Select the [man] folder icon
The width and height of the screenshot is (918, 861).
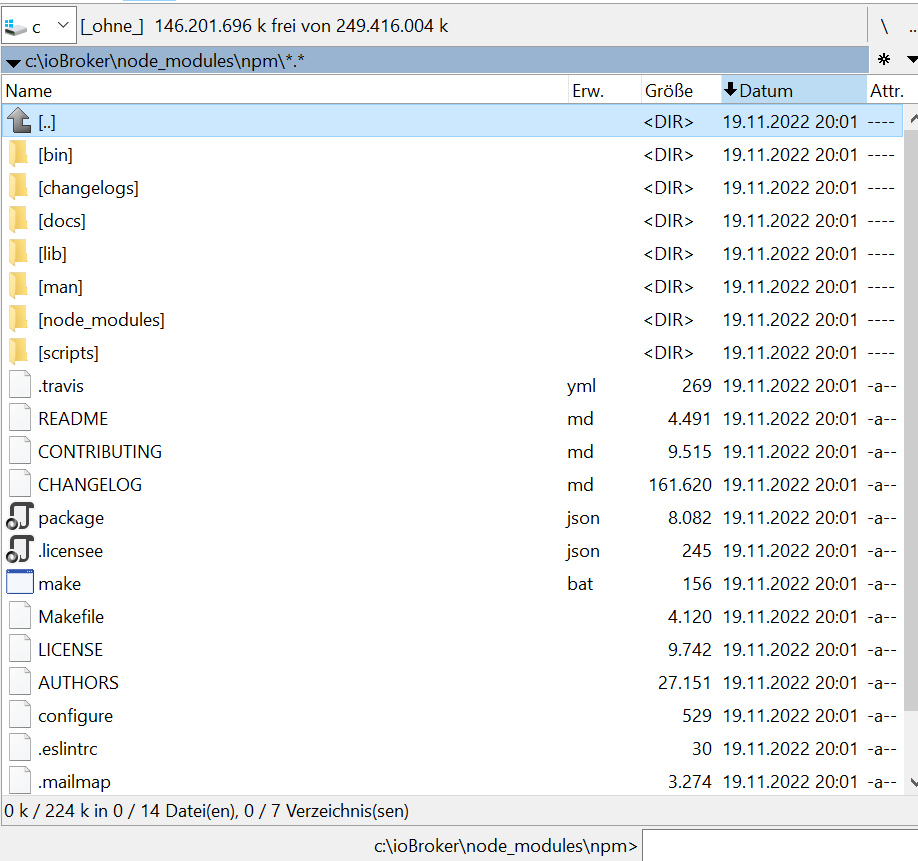pos(19,287)
